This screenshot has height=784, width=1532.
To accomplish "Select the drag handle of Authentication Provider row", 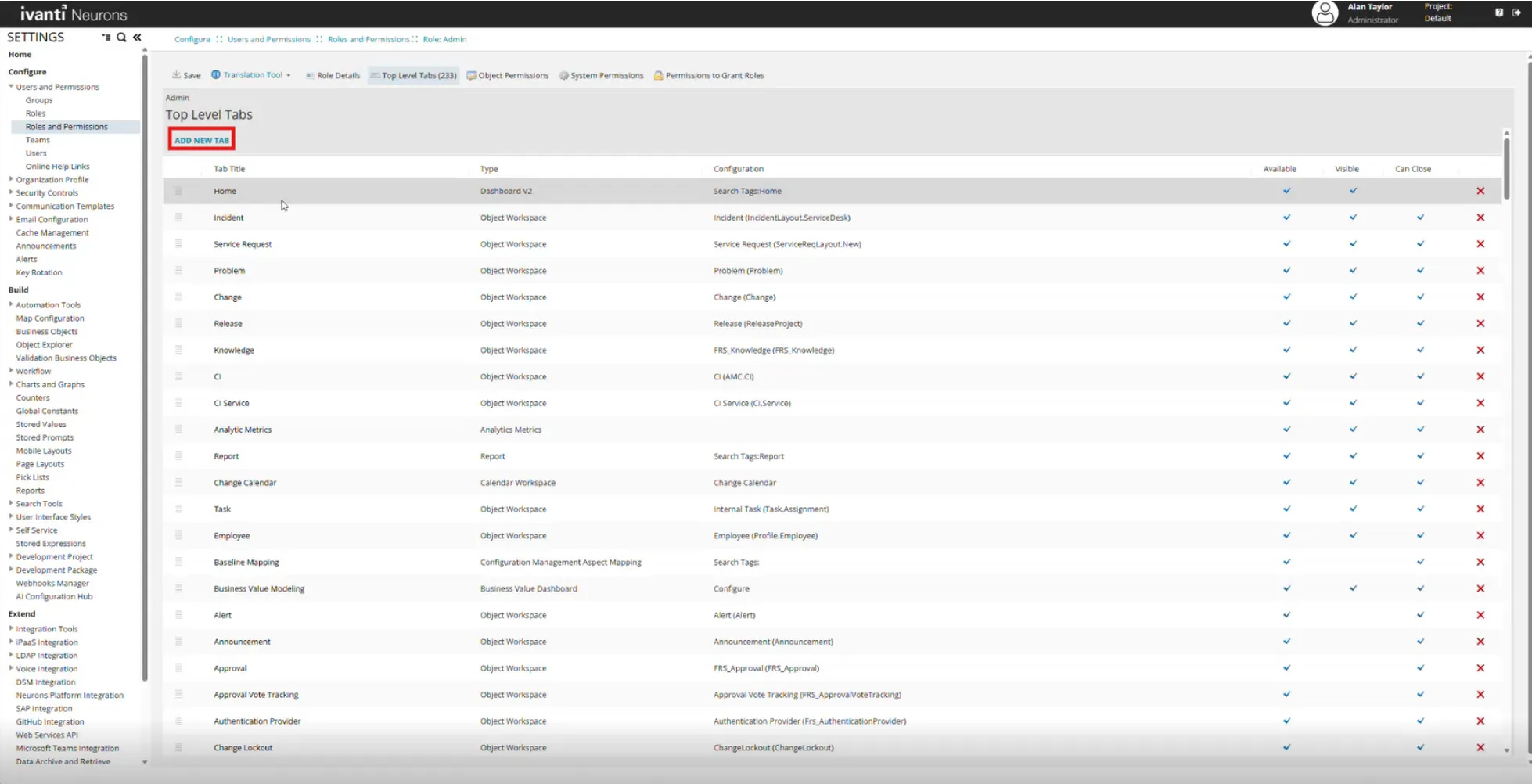I will pyautogui.click(x=178, y=721).
